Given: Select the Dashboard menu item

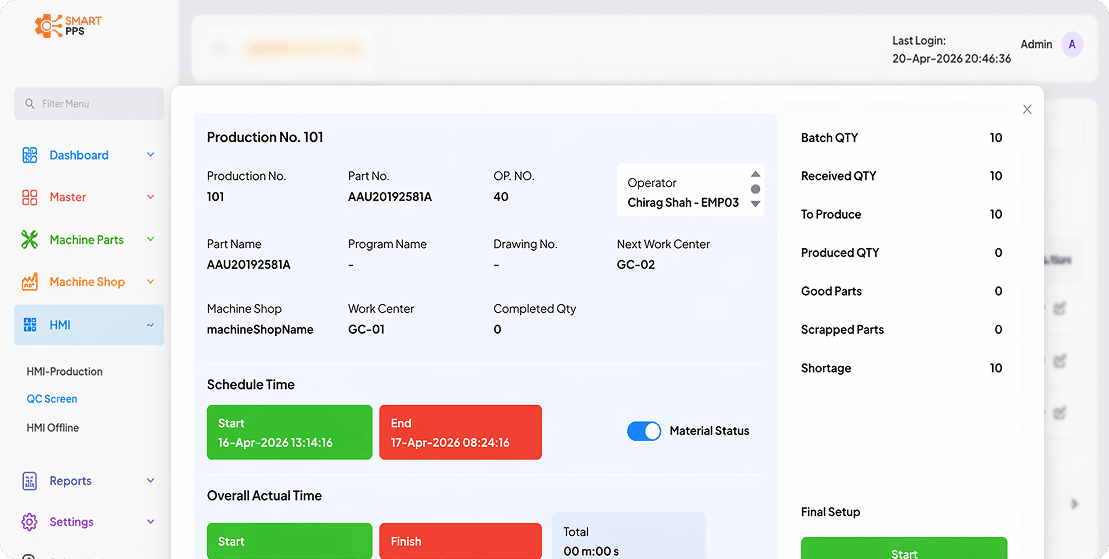Looking at the screenshot, I should pos(79,155).
